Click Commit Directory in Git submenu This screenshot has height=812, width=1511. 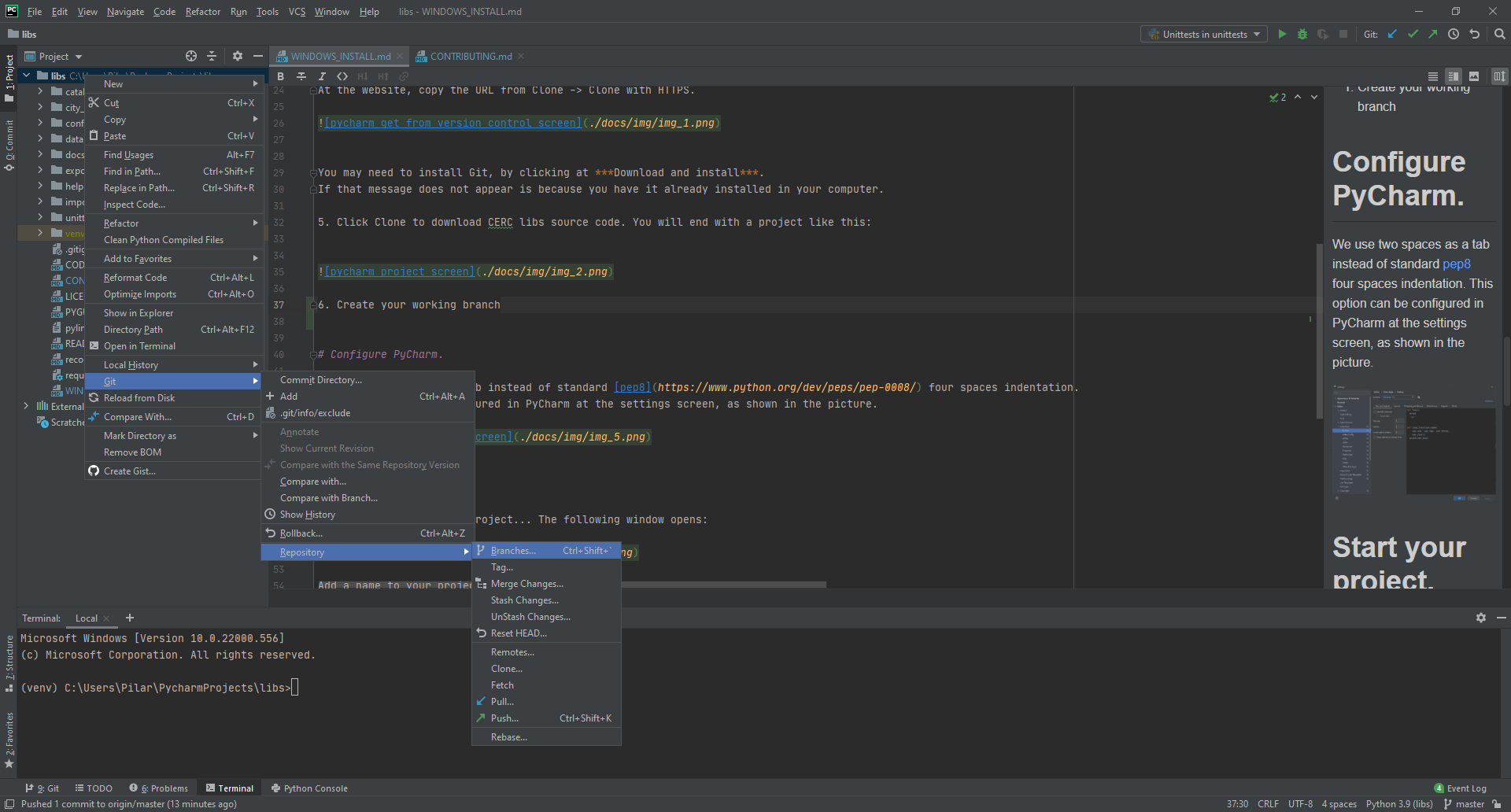coord(368,379)
